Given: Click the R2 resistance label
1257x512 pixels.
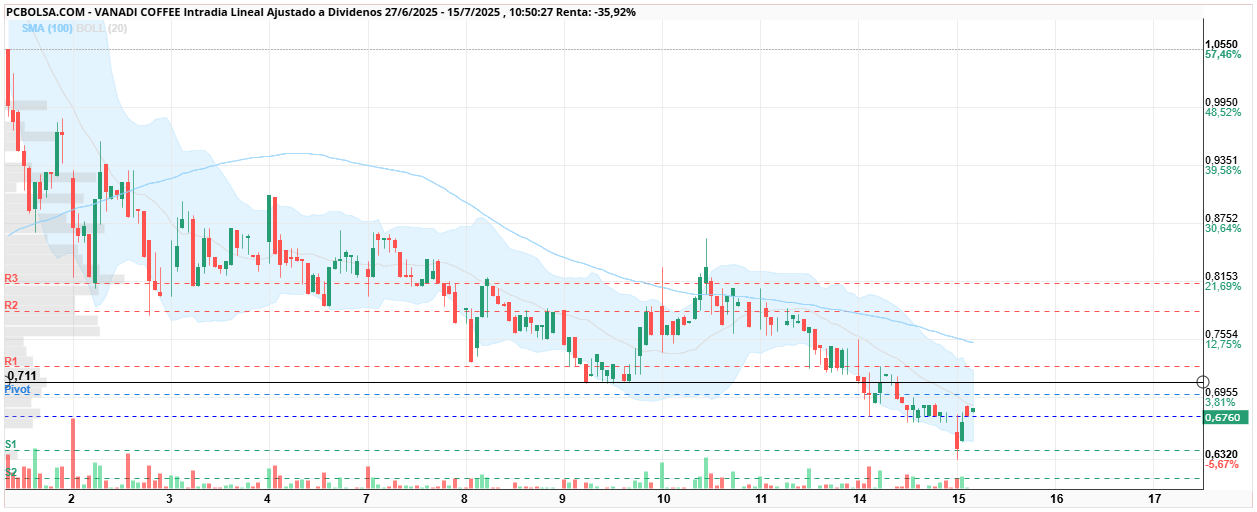Looking at the screenshot, I should pyautogui.click(x=12, y=305).
